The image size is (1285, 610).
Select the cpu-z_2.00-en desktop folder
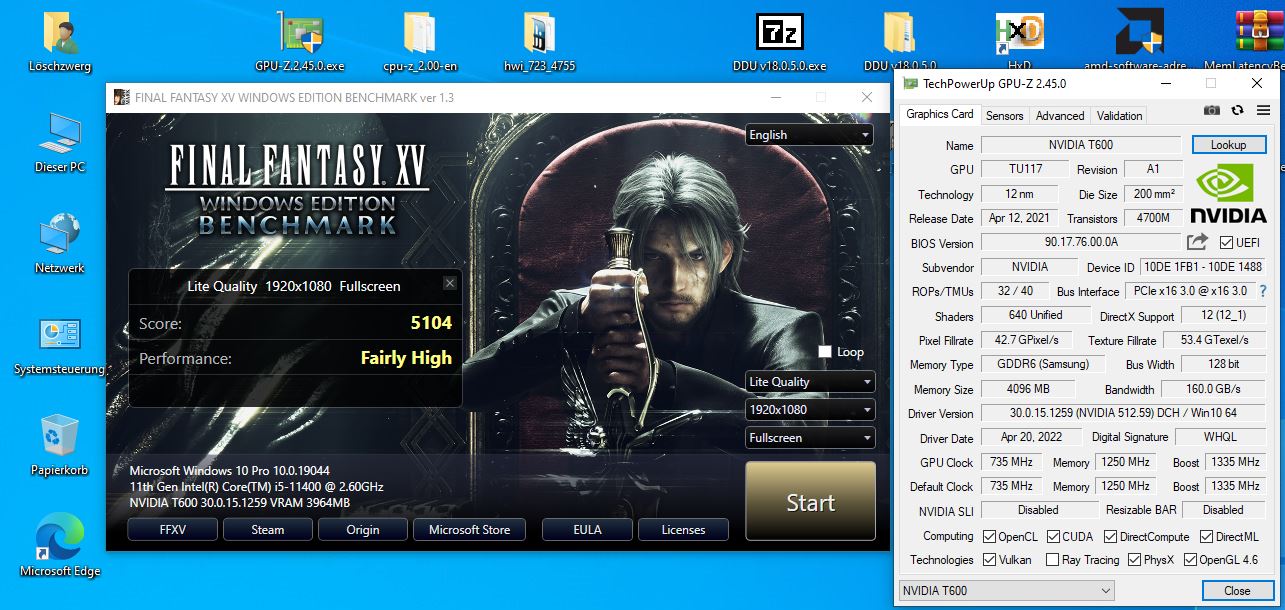click(x=419, y=43)
